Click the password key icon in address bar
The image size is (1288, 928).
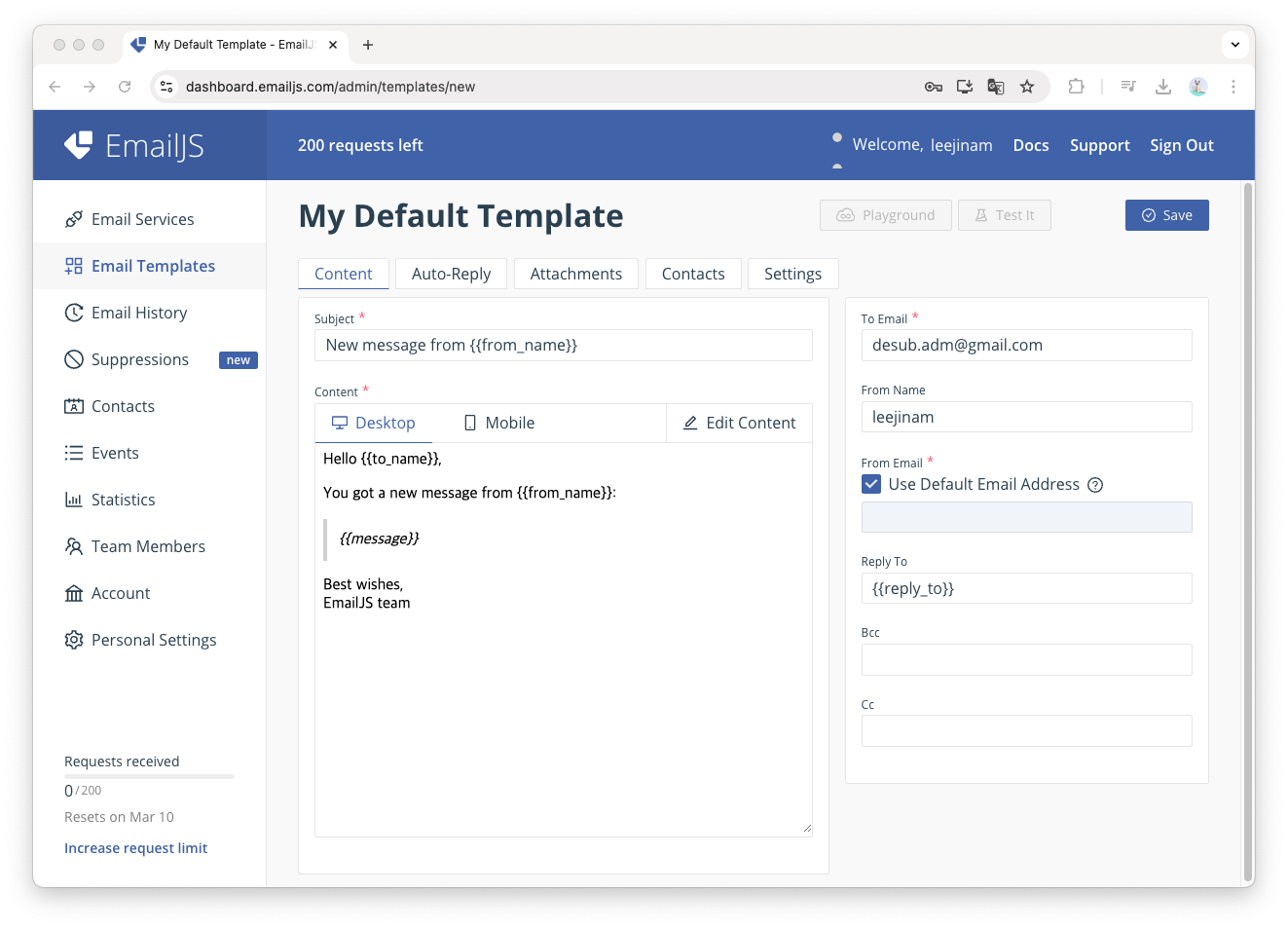tap(934, 87)
